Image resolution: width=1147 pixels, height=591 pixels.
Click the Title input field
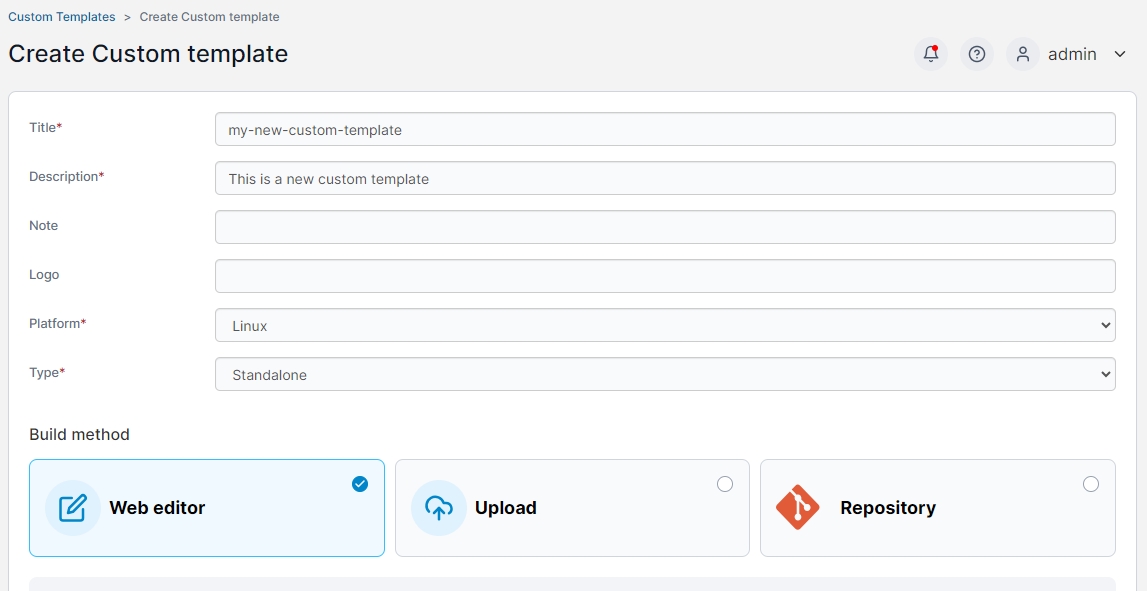point(665,129)
